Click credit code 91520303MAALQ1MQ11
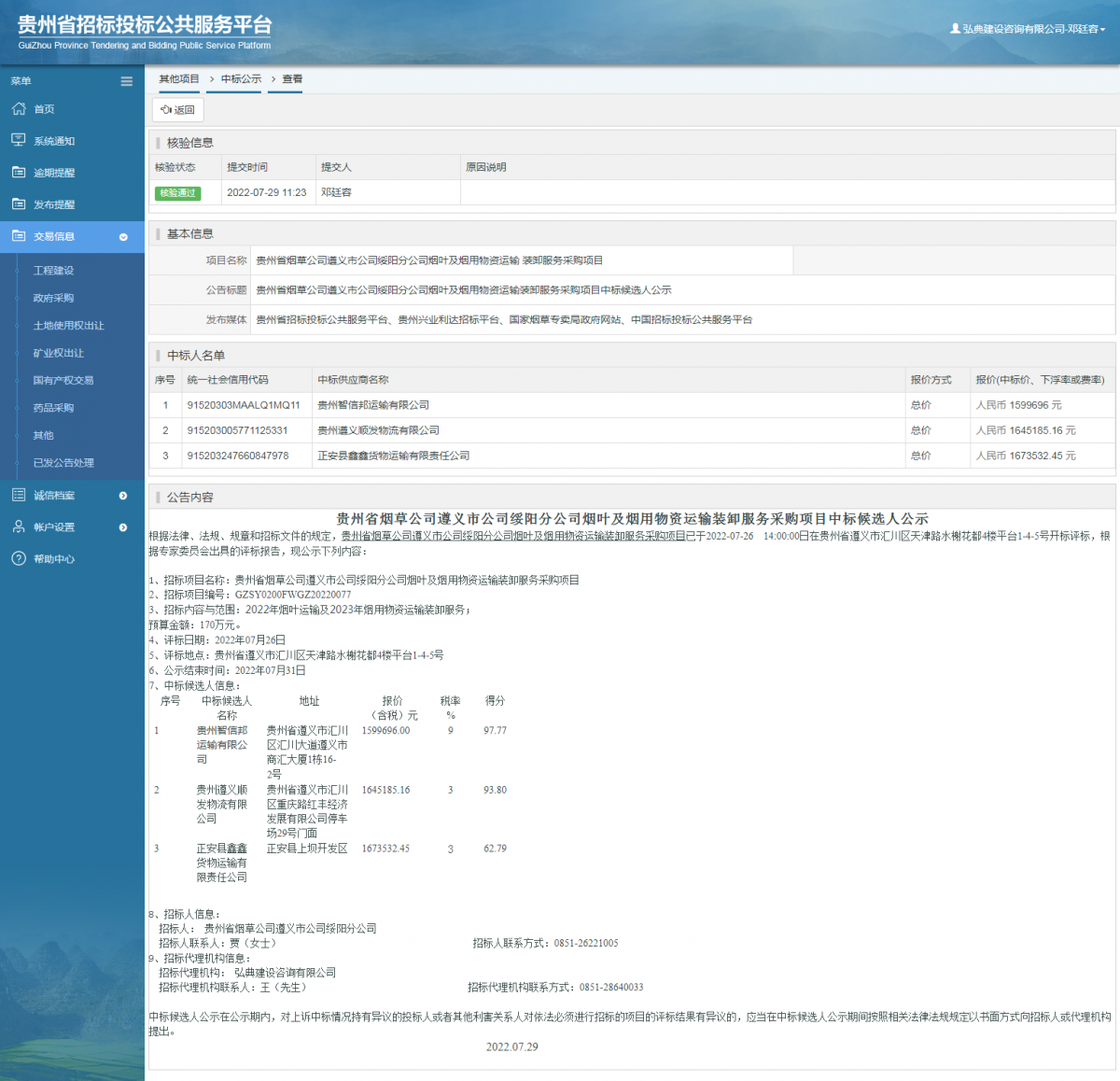The width and height of the screenshot is (1120, 1081). click(244, 405)
